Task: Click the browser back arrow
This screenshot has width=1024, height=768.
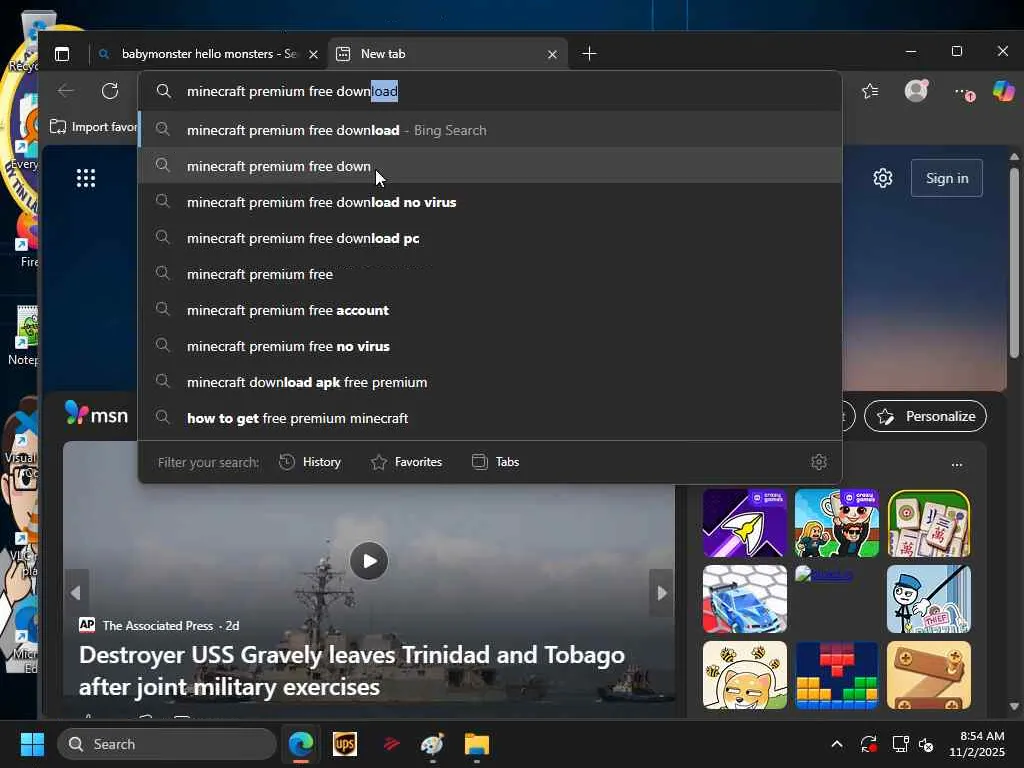Action: [65, 91]
